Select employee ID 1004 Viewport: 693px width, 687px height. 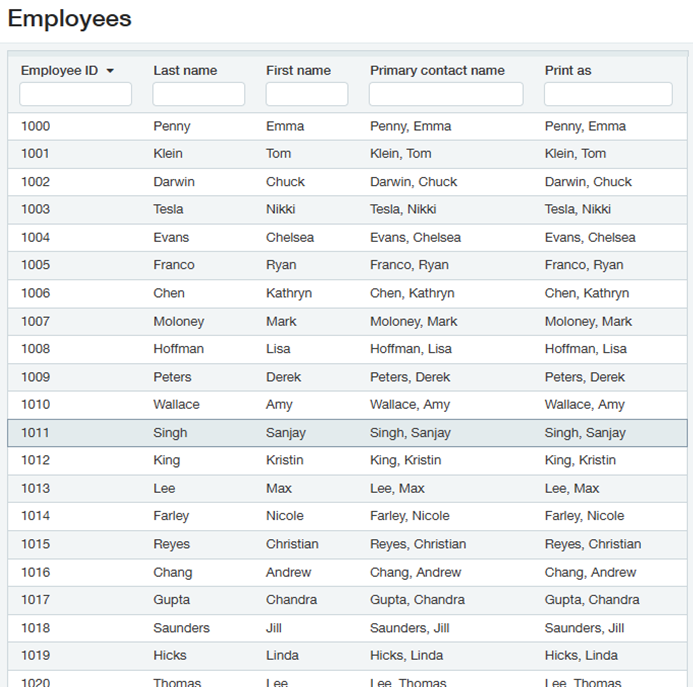36,237
